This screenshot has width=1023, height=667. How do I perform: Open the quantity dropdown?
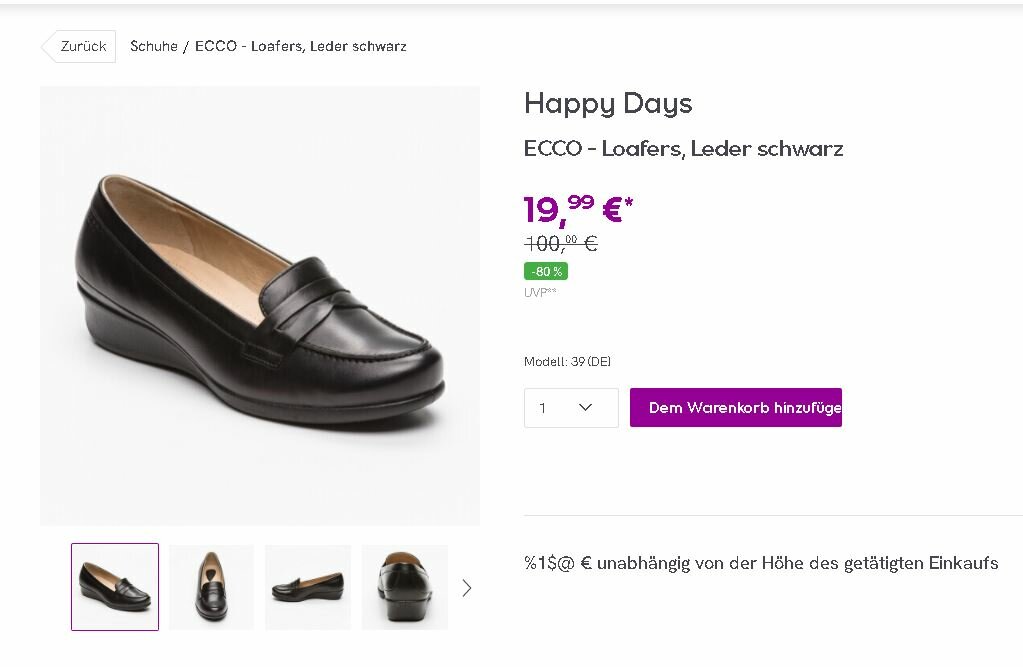pyautogui.click(x=571, y=408)
